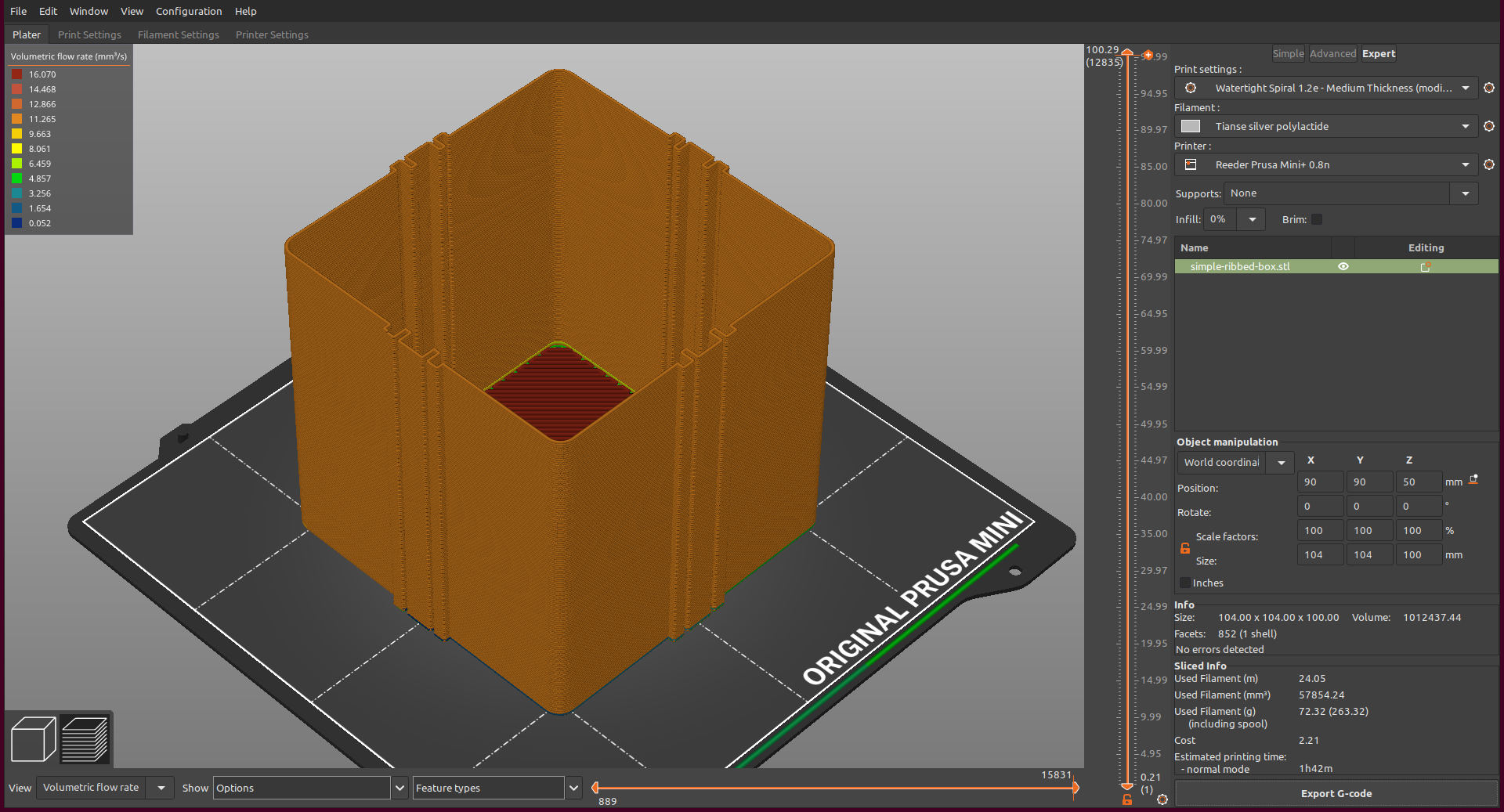Open the Help menu
This screenshot has height=812, width=1504.
tap(245, 11)
